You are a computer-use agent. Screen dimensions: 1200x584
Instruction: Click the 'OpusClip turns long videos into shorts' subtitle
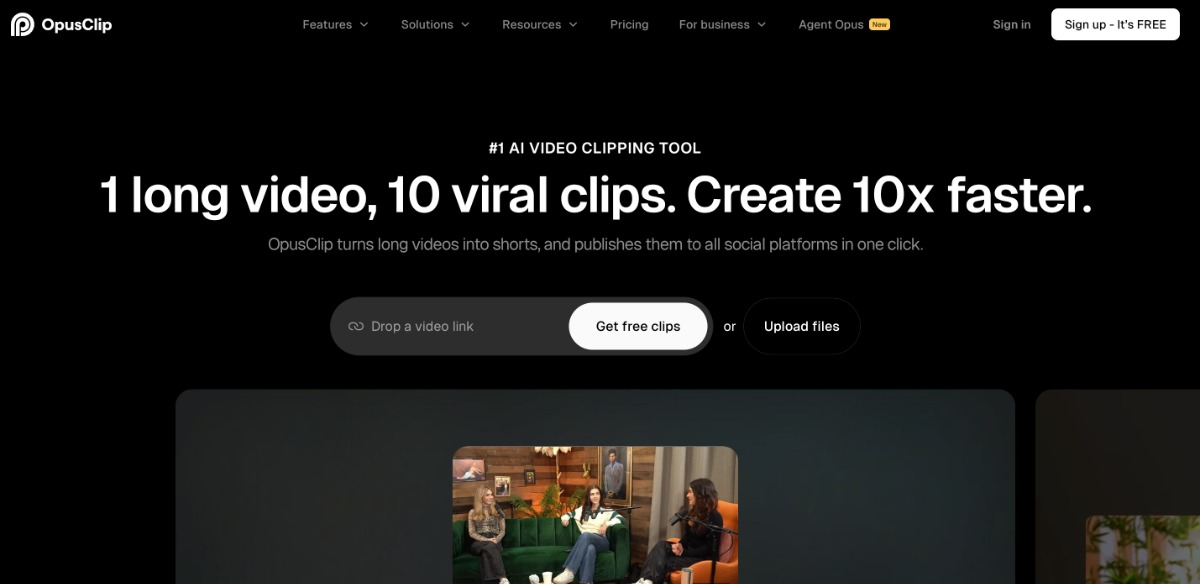pyautogui.click(x=595, y=244)
